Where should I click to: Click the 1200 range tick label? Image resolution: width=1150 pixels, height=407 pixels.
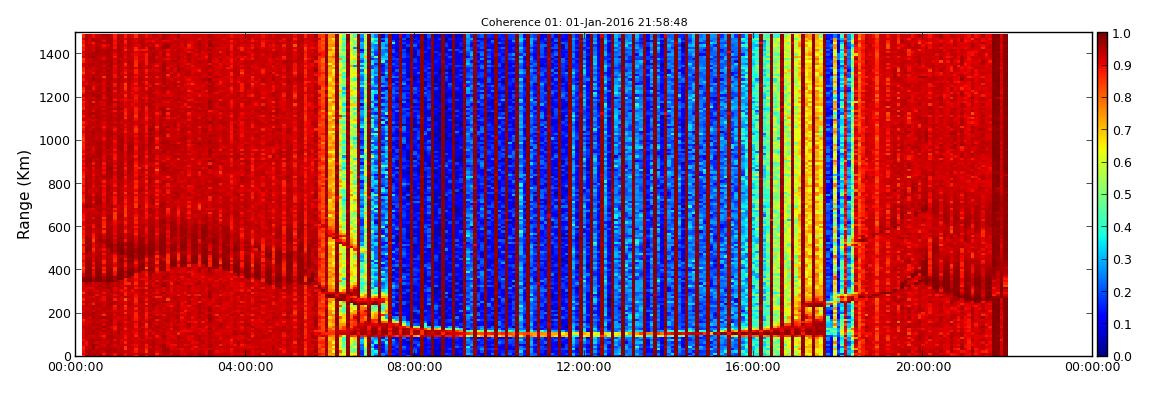[56, 98]
